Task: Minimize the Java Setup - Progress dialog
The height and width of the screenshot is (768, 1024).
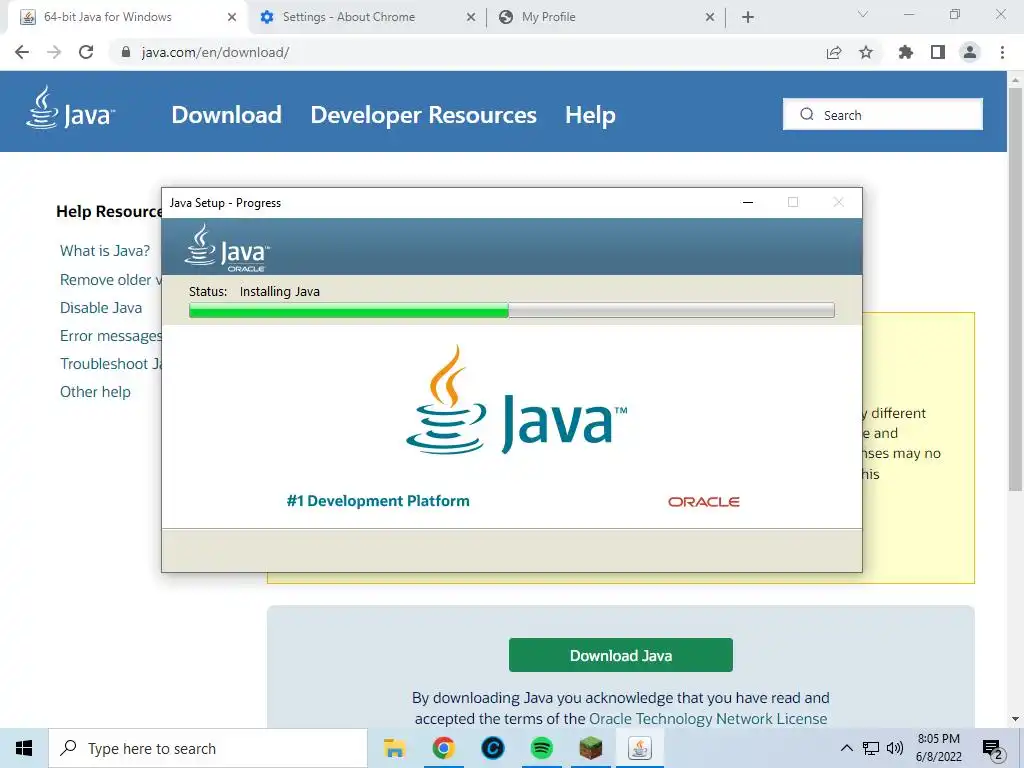Action: point(748,202)
